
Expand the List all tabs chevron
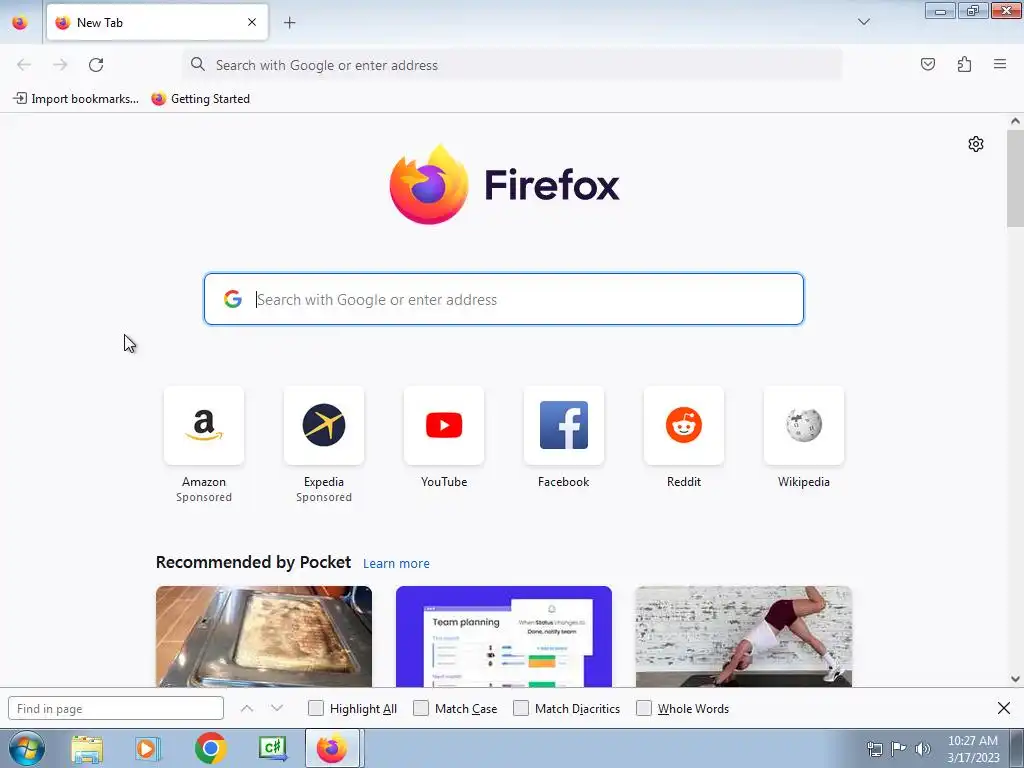863,22
